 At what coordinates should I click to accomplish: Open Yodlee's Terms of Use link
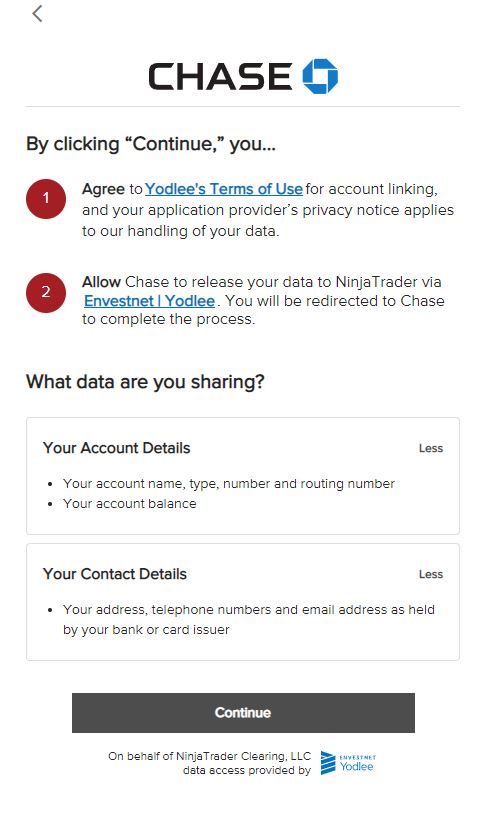pyautogui.click(x=224, y=189)
